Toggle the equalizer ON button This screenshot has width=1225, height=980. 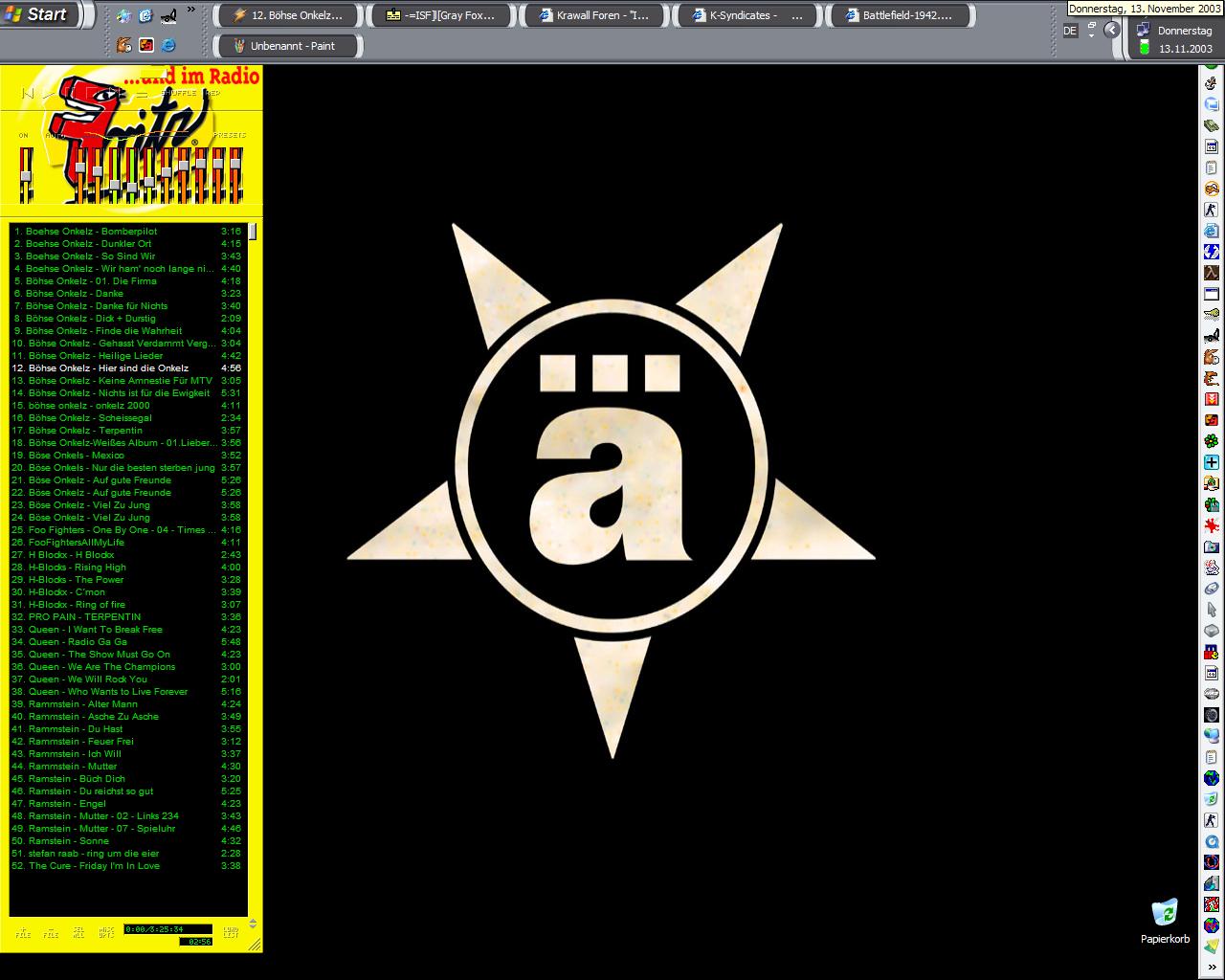click(x=24, y=135)
